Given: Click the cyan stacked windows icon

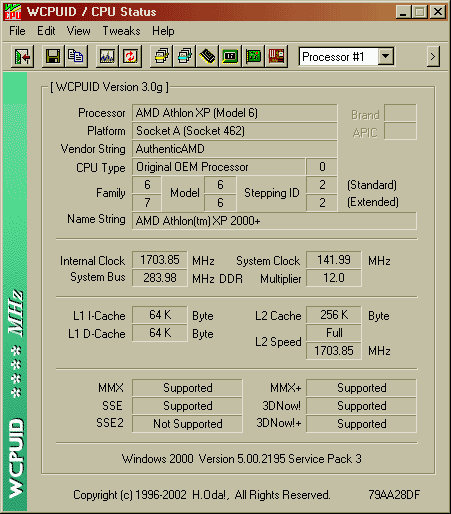Looking at the screenshot, I should (184, 57).
